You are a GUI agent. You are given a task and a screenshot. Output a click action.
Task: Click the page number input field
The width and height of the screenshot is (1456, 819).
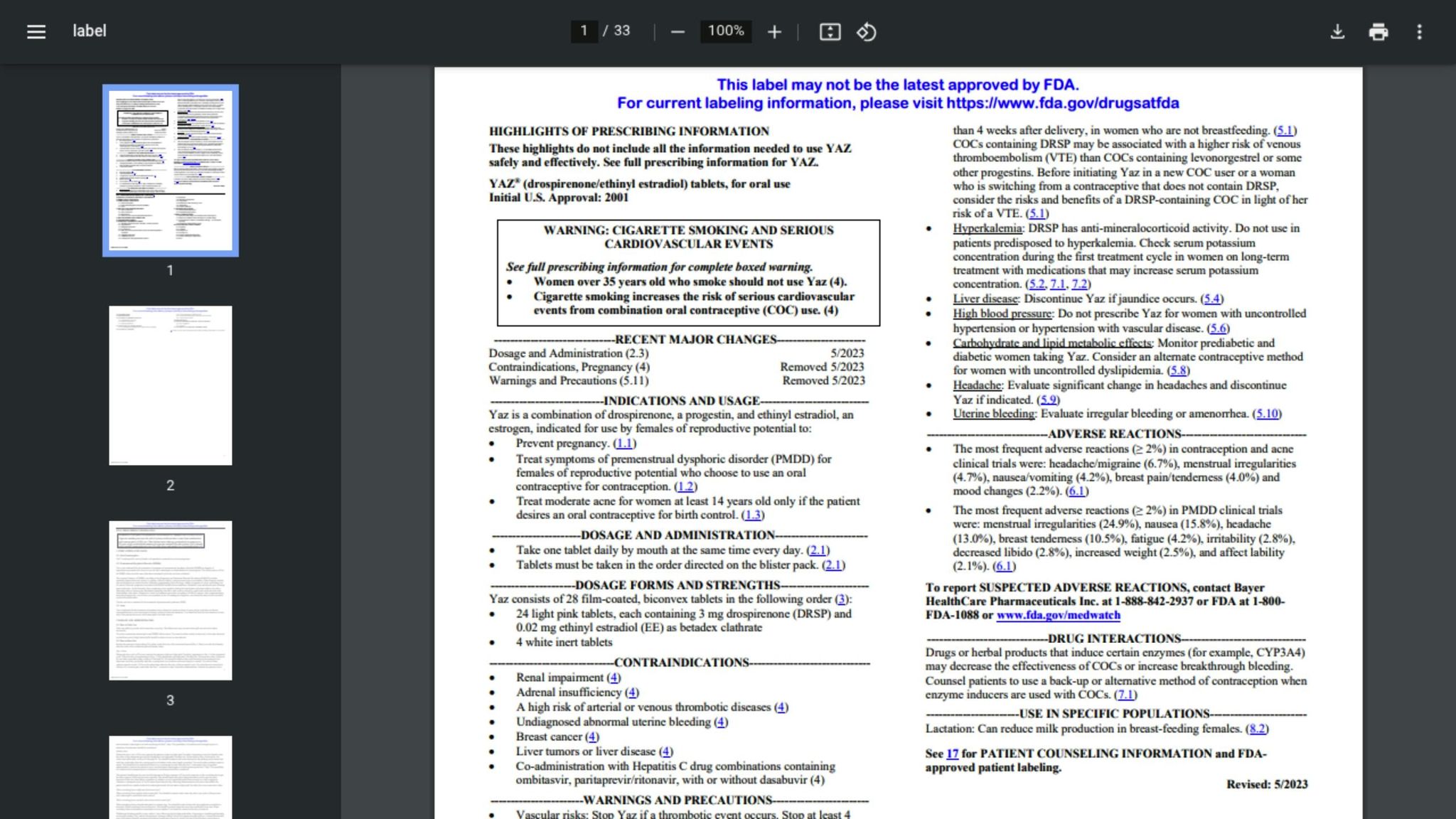584,31
